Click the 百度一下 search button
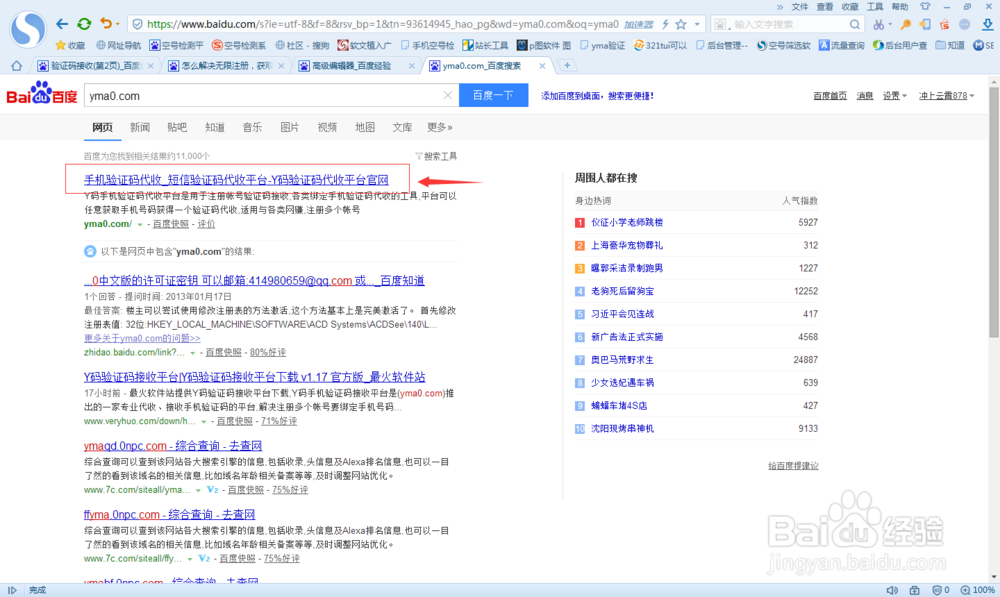This screenshot has width=1000, height=597. point(493,95)
